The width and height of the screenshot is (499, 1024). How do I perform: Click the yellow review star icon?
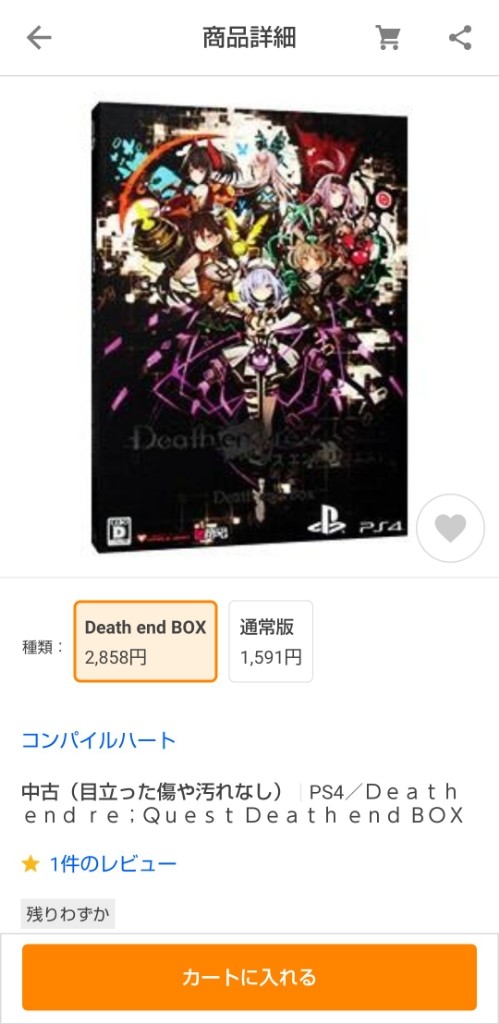coord(30,865)
